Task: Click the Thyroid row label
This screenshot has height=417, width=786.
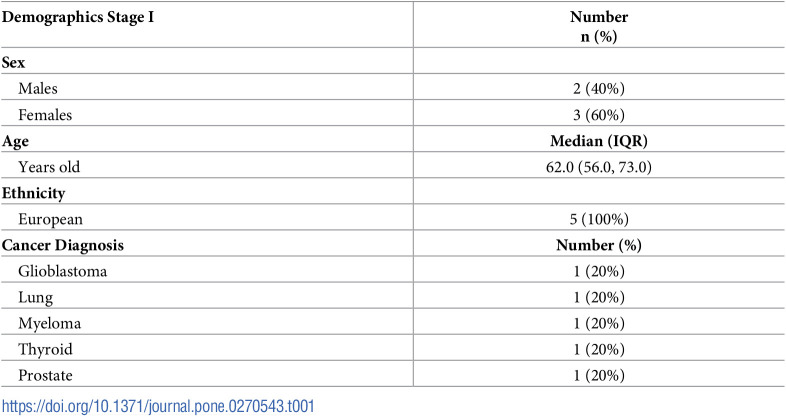Action: (x=46, y=350)
